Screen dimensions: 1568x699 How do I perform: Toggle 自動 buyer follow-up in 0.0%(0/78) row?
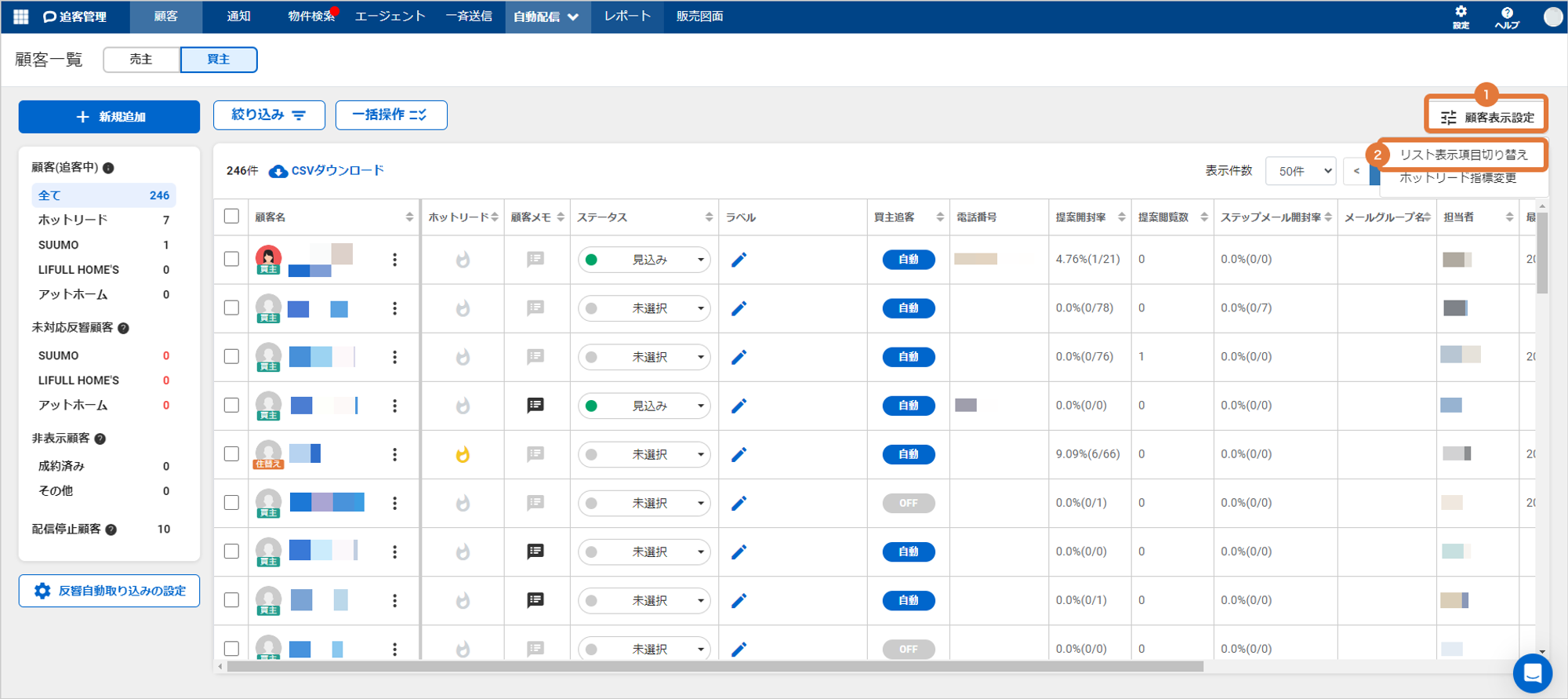909,308
